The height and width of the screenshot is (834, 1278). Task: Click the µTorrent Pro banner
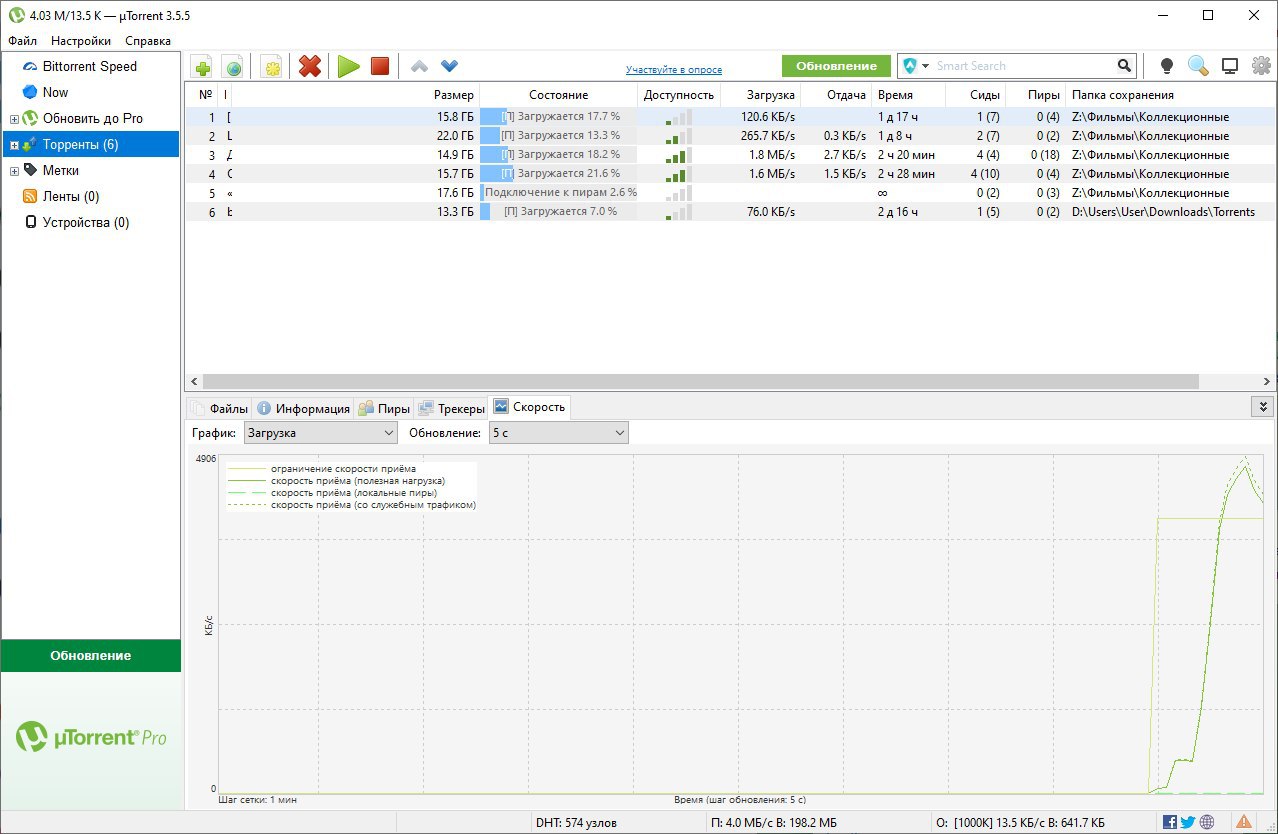click(x=91, y=740)
